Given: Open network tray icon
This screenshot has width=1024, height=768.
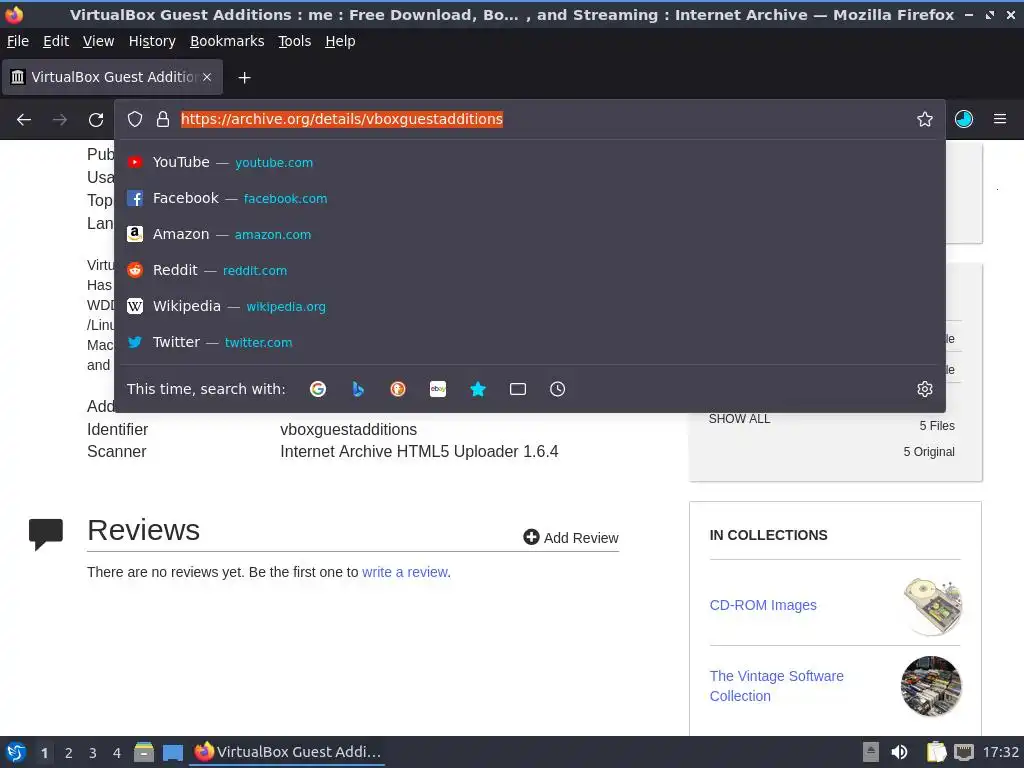Looking at the screenshot, I should click(x=964, y=752).
